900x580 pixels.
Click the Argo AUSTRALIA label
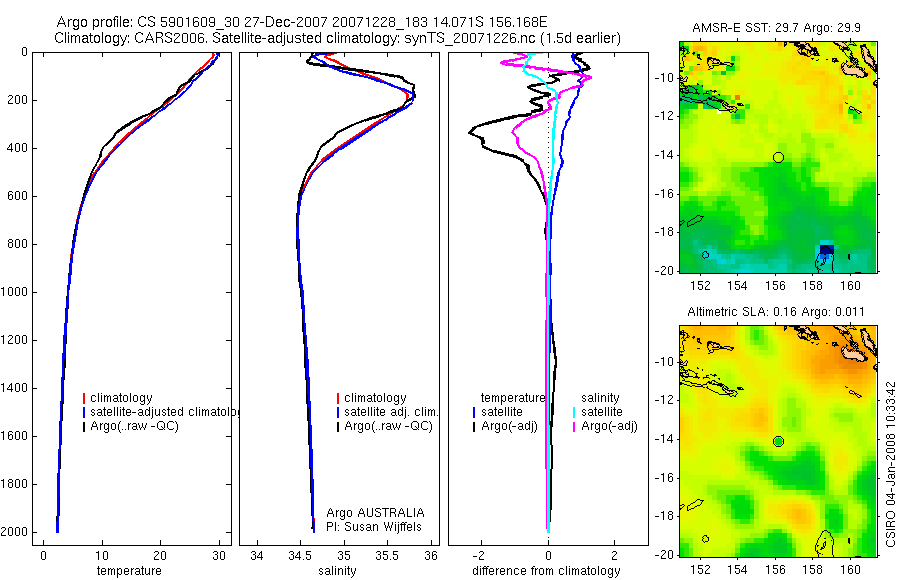[x=375, y=512]
